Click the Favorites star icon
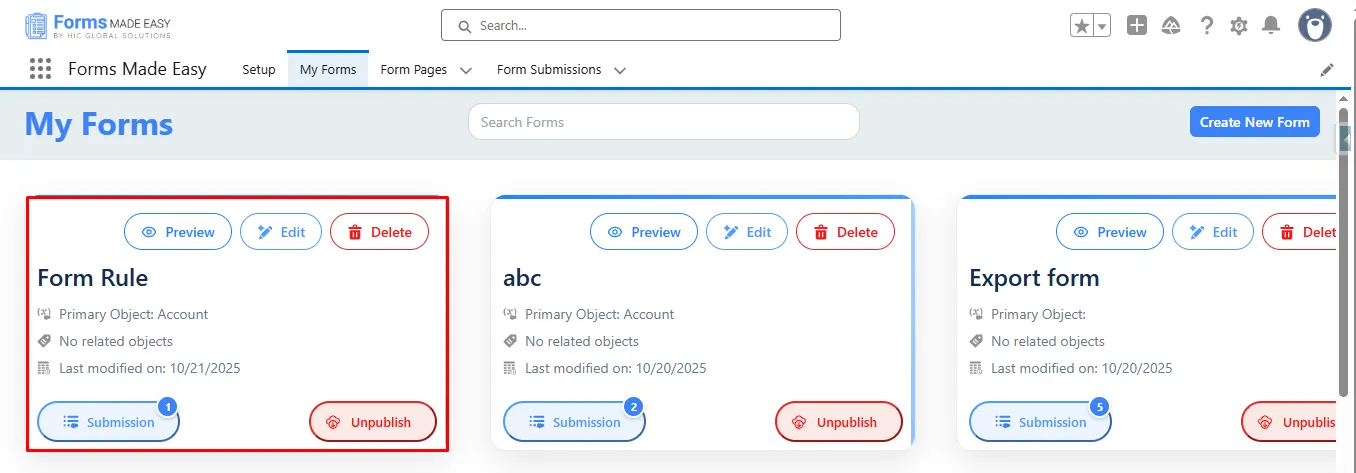 tap(1082, 26)
